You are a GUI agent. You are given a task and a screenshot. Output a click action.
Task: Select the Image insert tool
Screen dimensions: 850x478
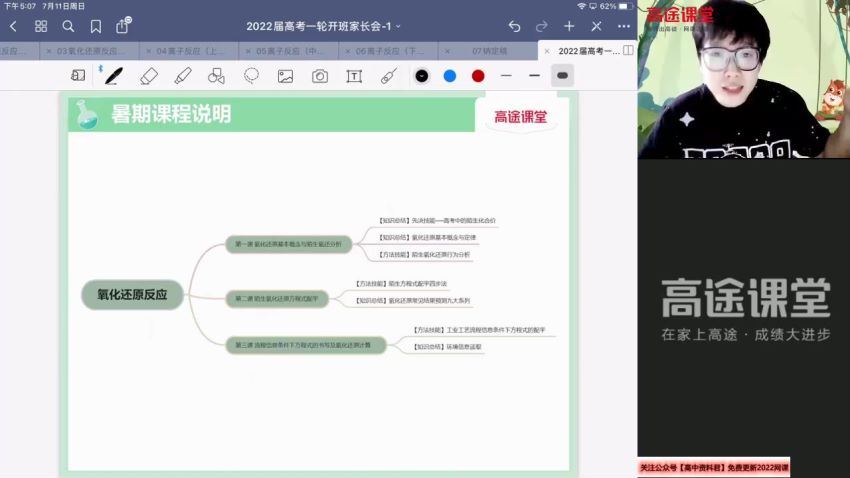click(x=285, y=76)
